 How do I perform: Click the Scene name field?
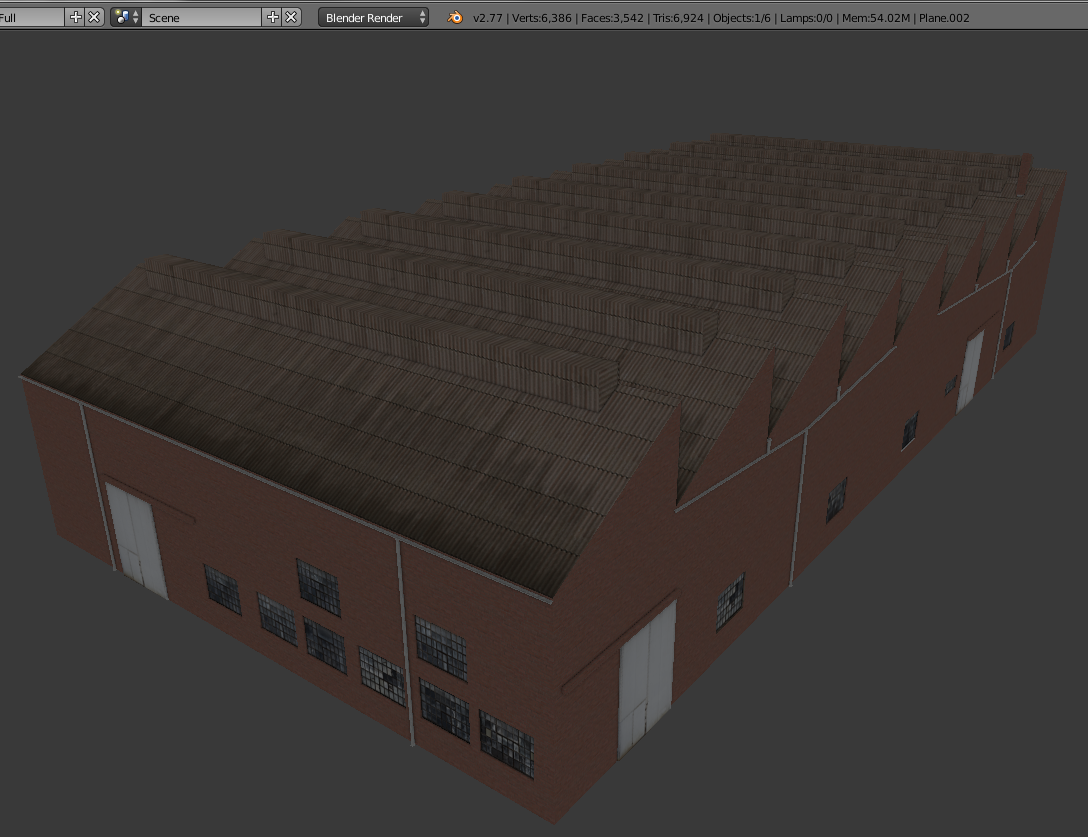click(202, 17)
